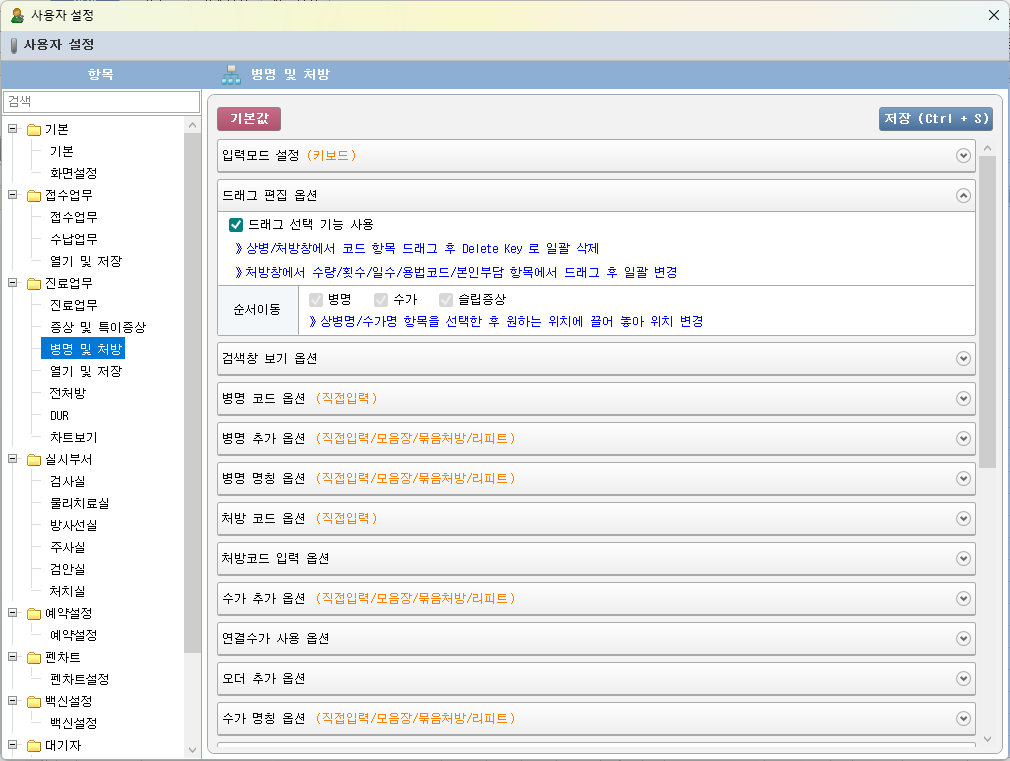Toggle 드래그 선택 기능 사용 checkbox
This screenshot has width=1010, height=761.
coord(236,225)
